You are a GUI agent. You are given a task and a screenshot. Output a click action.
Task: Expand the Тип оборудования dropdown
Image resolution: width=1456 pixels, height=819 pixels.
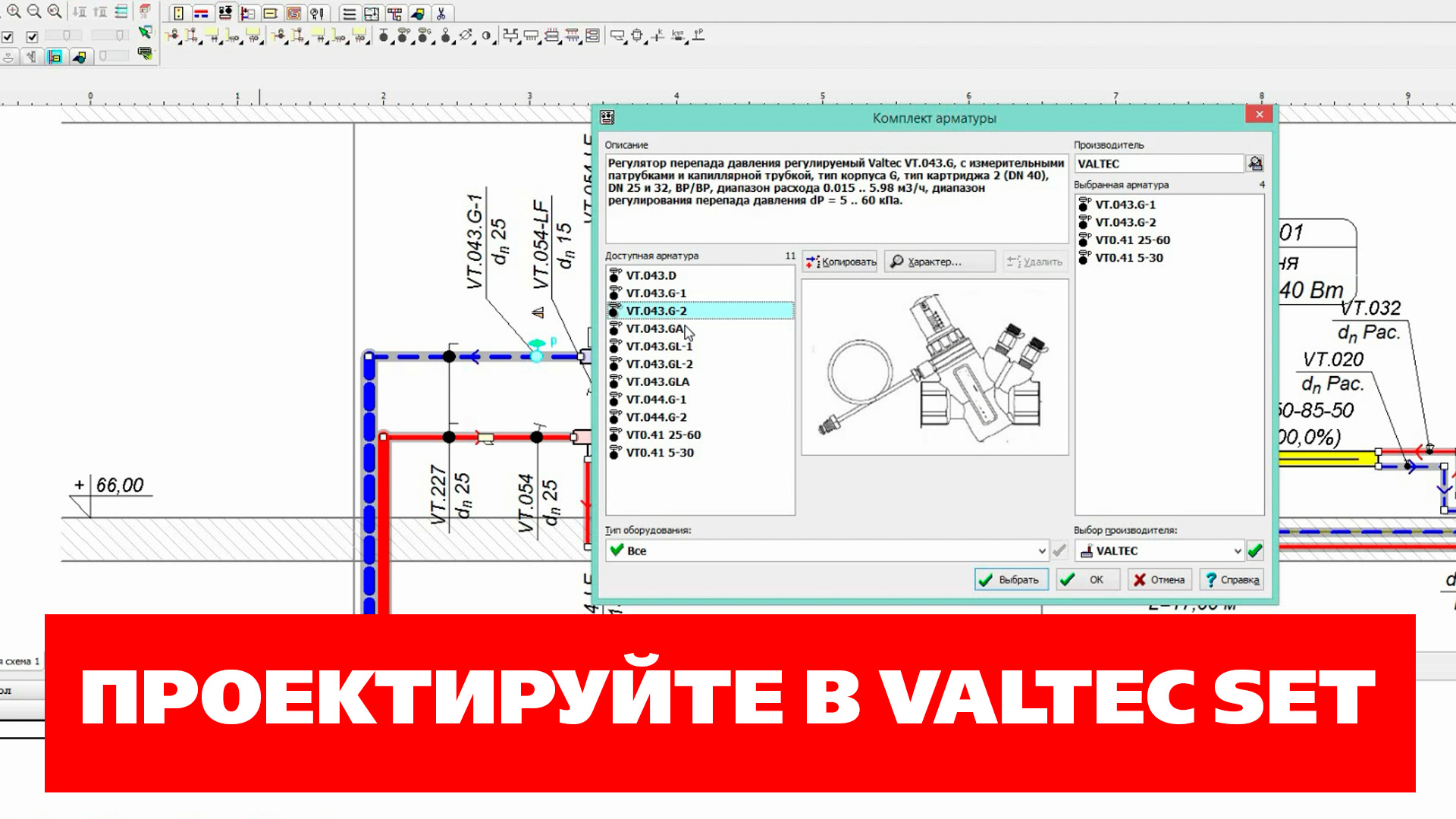[1042, 551]
